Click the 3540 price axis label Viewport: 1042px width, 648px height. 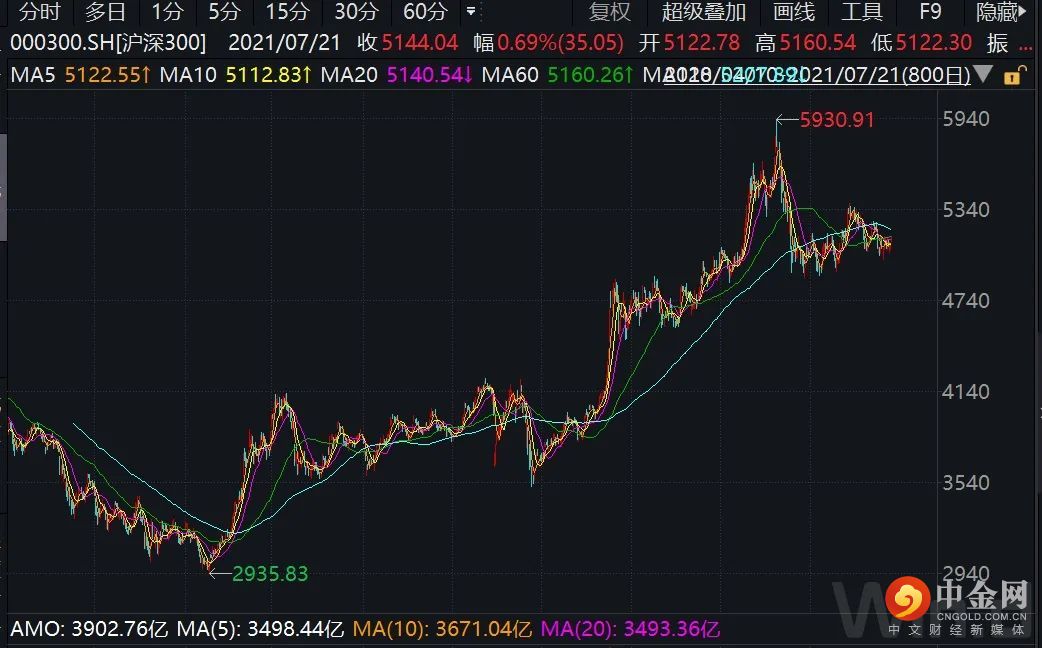click(966, 483)
